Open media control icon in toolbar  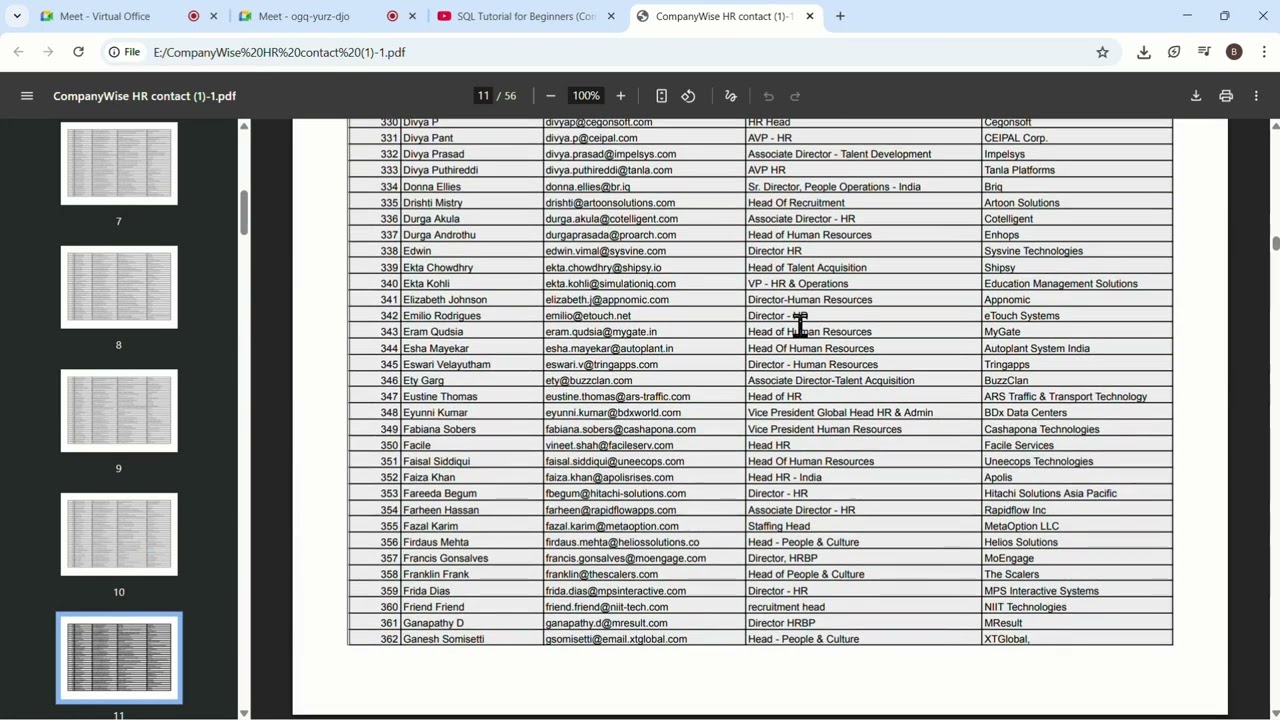[1204, 52]
